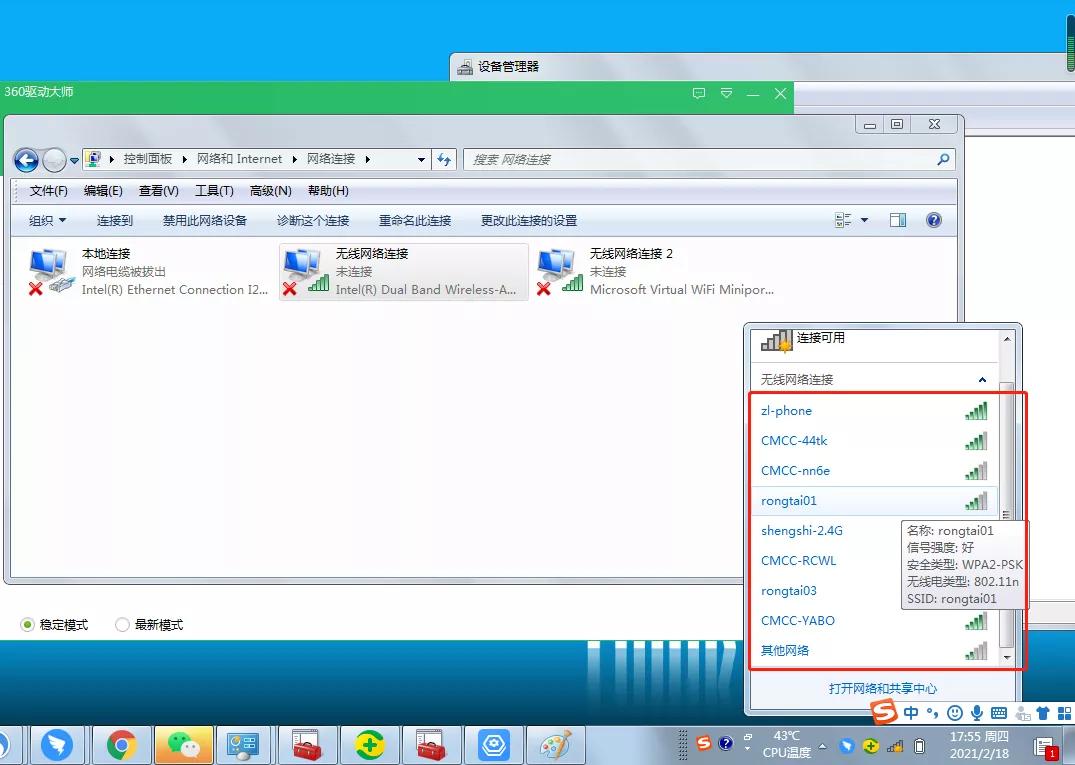Screen dimensions: 1075x765
Task: Select the rongtai01 wireless network
Action: pos(789,500)
